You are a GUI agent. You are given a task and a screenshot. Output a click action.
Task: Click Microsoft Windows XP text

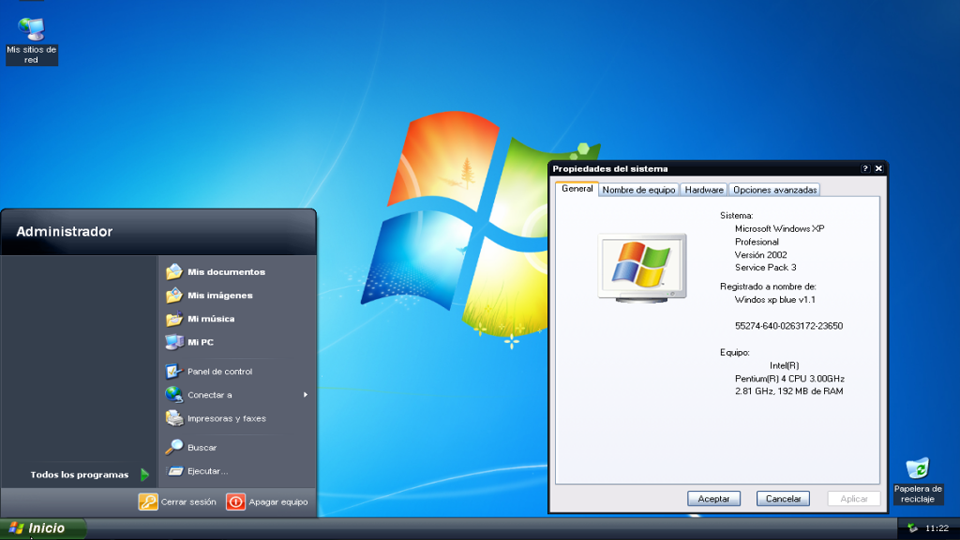(779, 228)
